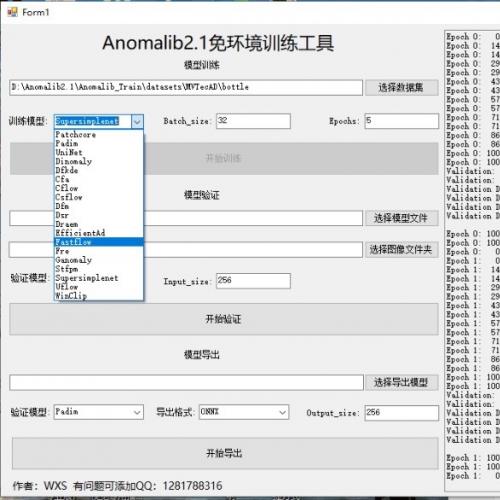Screen dimensions: 500x500
Task: Start validation with 开始验证 button
Action: click(x=224, y=319)
